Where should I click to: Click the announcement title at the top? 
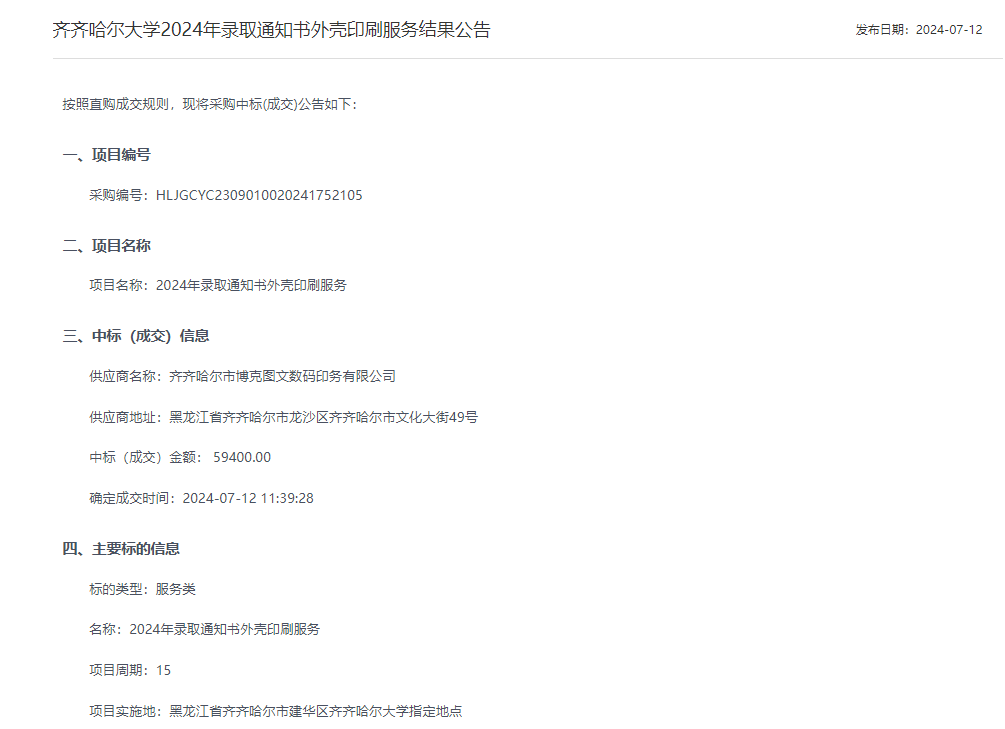point(271,30)
